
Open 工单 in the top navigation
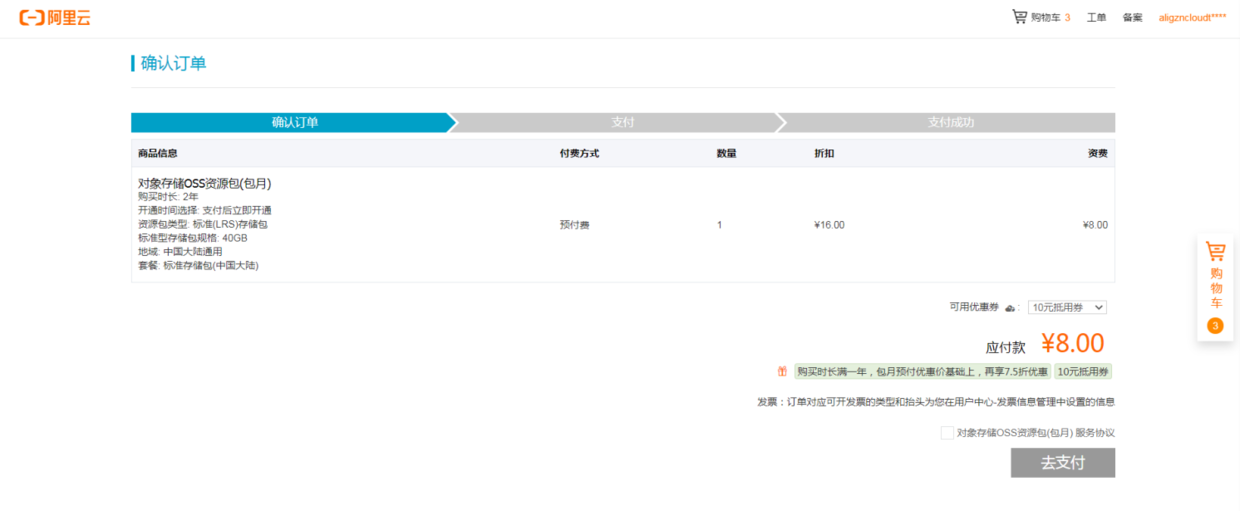point(1096,18)
